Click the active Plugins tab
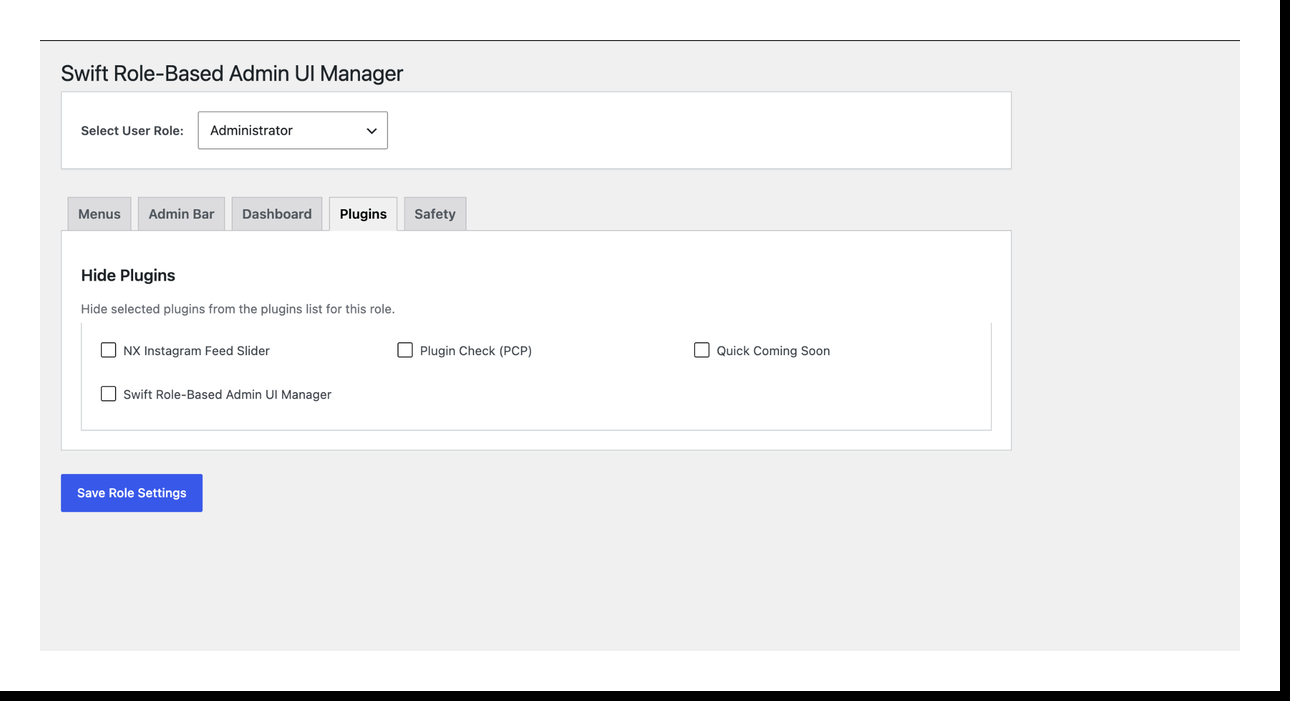This screenshot has height=701, width=1290. point(362,213)
